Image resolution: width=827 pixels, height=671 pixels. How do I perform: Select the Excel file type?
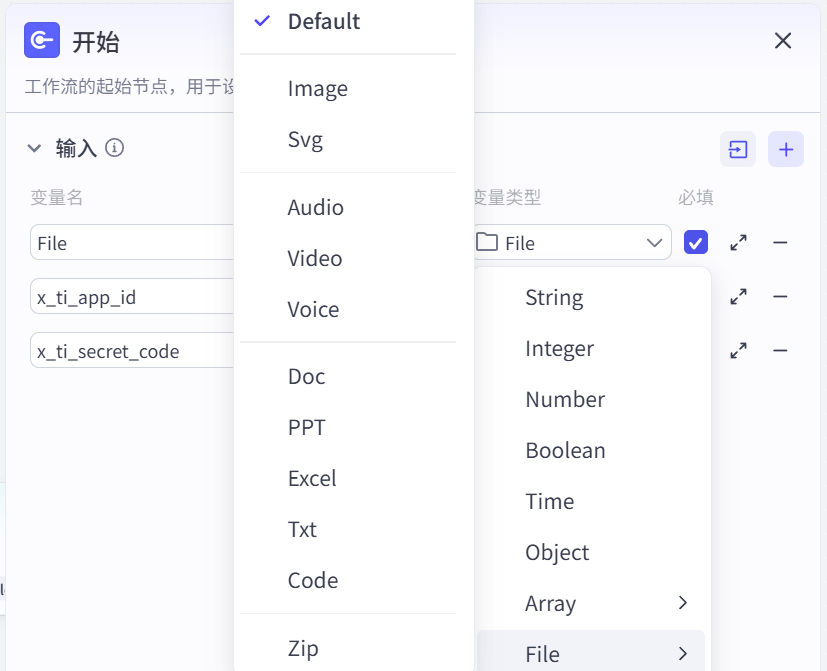pos(312,478)
